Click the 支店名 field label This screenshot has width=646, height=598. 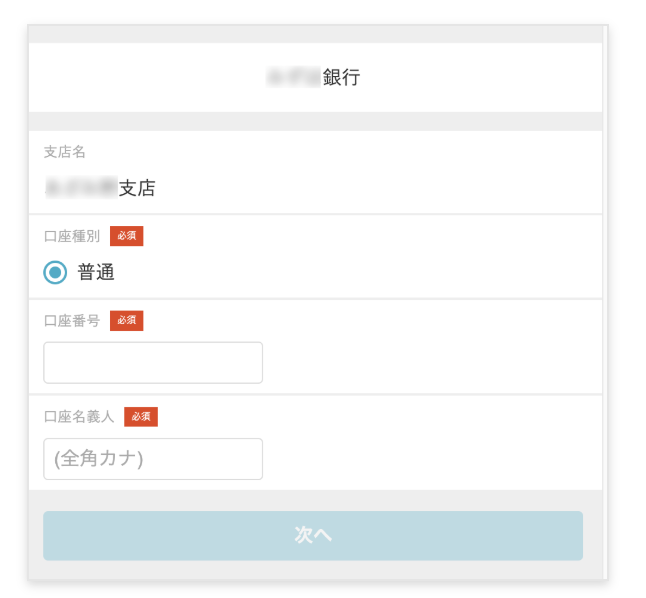(65, 152)
